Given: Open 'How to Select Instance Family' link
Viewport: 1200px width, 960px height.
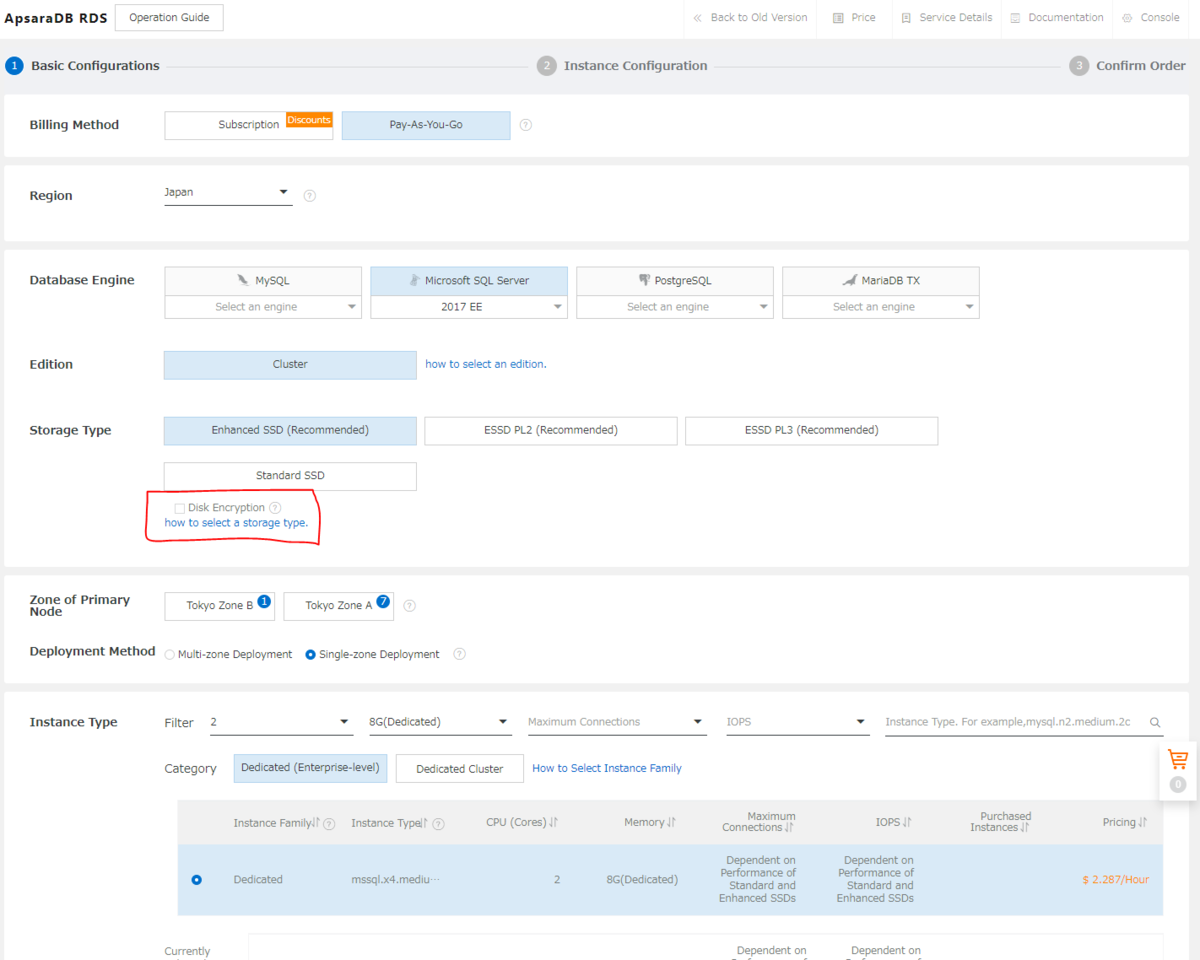Looking at the screenshot, I should coord(607,768).
